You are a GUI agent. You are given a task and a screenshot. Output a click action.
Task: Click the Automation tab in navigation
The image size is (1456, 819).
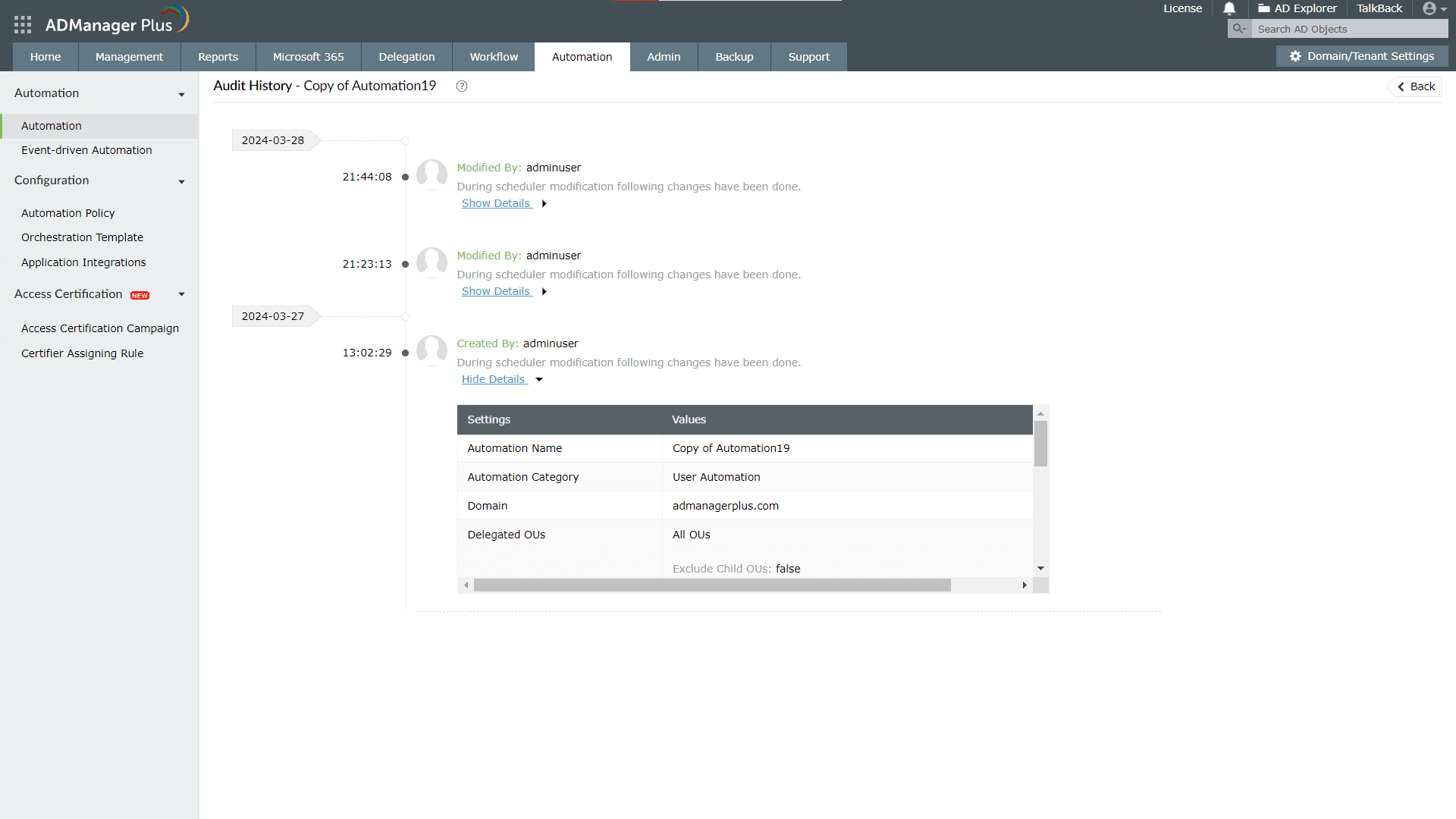point(581,57)
